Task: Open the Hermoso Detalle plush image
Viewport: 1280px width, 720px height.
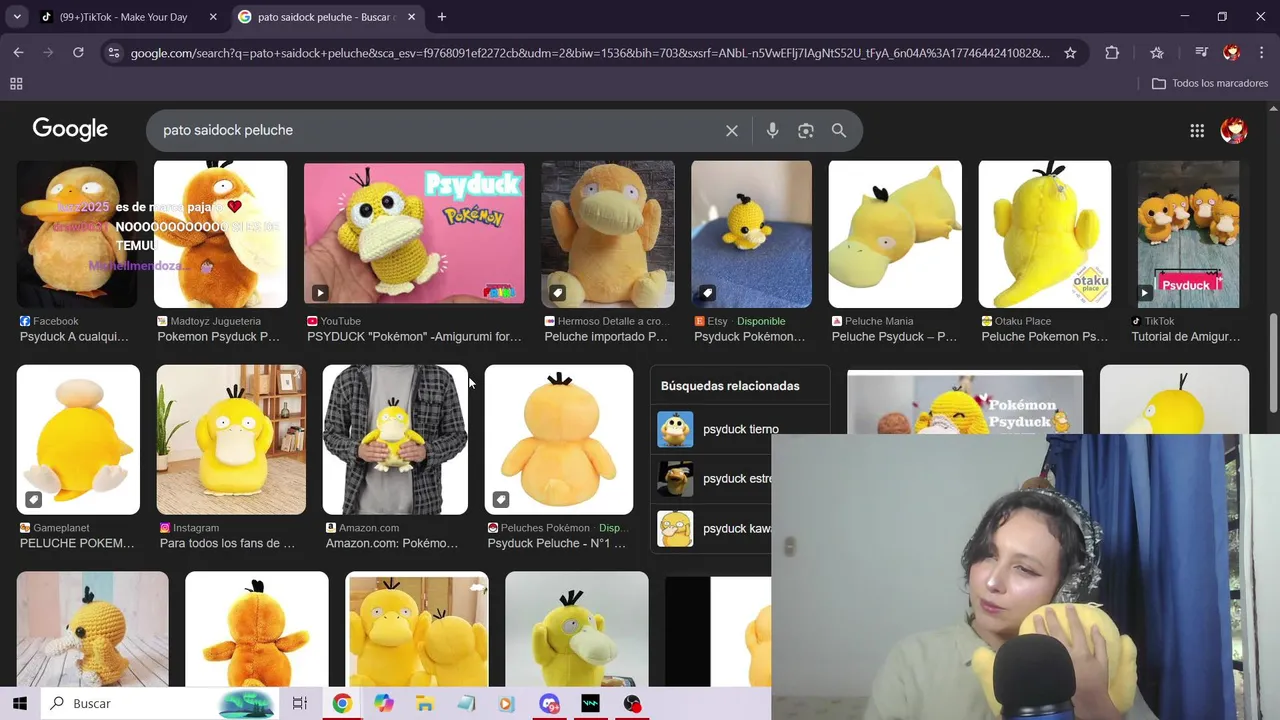Action: (x=608, y=233)
